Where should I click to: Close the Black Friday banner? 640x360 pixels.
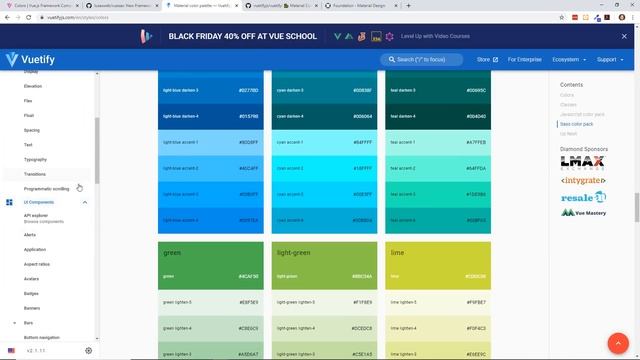(624, 36)
